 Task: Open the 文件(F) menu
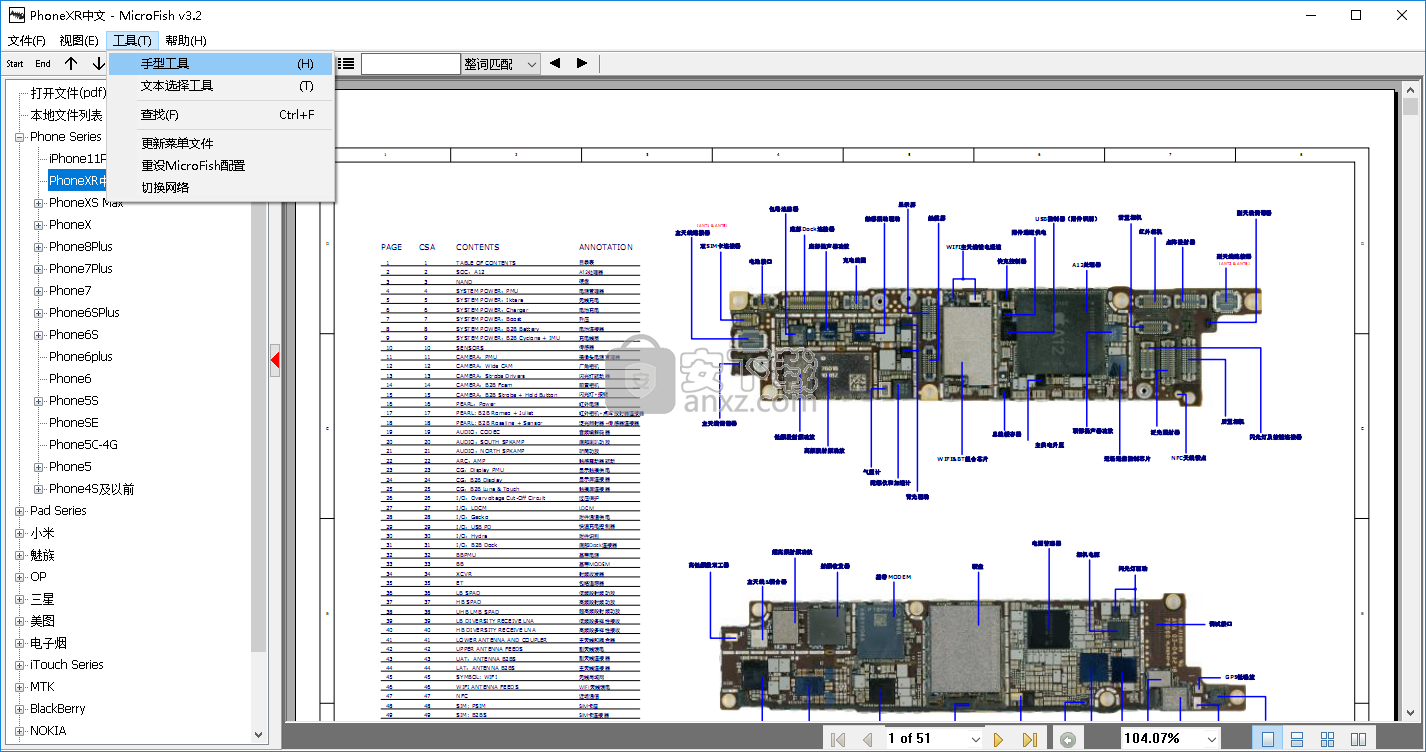pyautogui.click(x=27, y=41)
